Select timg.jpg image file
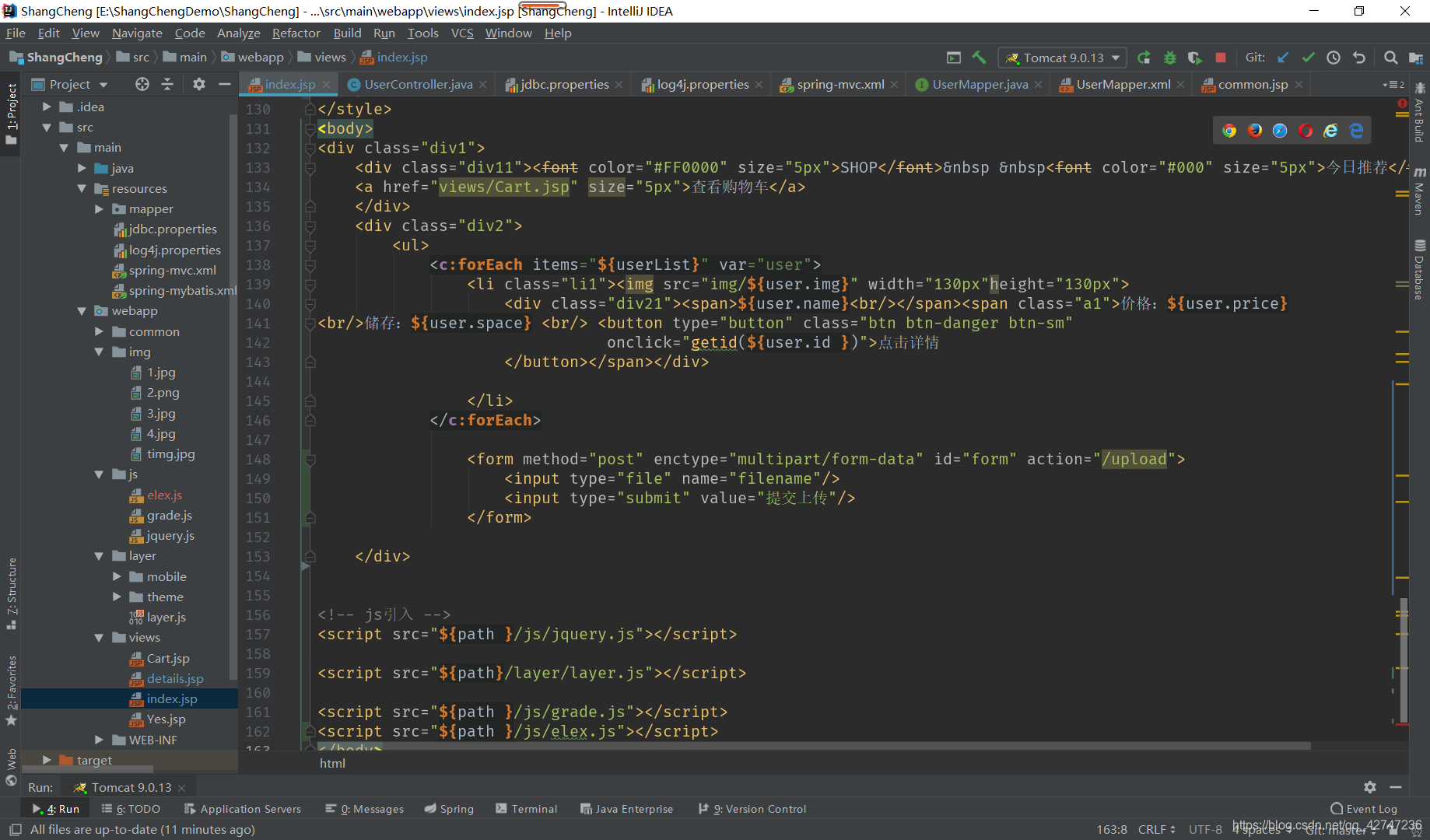 [170, 453]
